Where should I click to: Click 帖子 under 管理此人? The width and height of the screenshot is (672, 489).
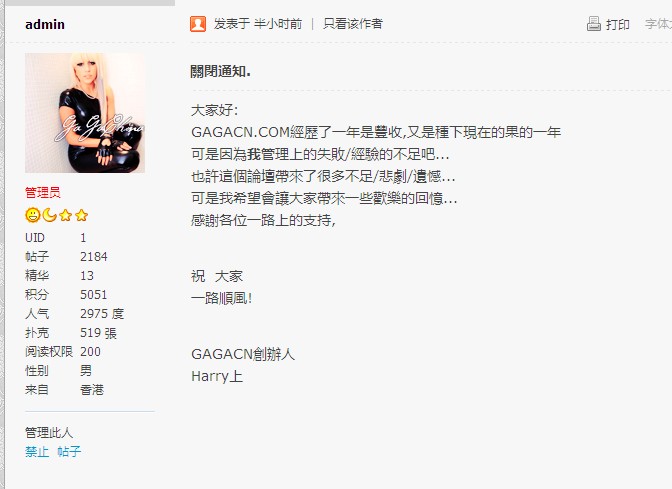69,451
